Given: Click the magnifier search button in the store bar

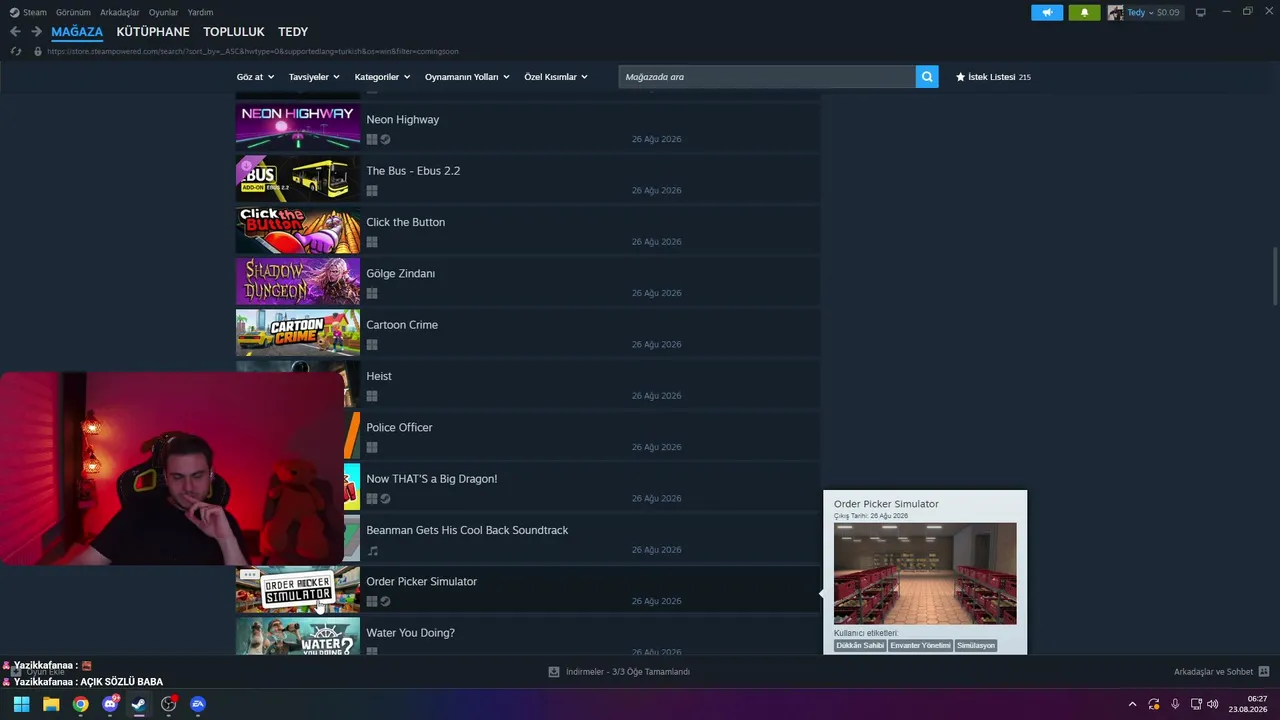Looking at the screenshot, I should [x=927, y=77].
